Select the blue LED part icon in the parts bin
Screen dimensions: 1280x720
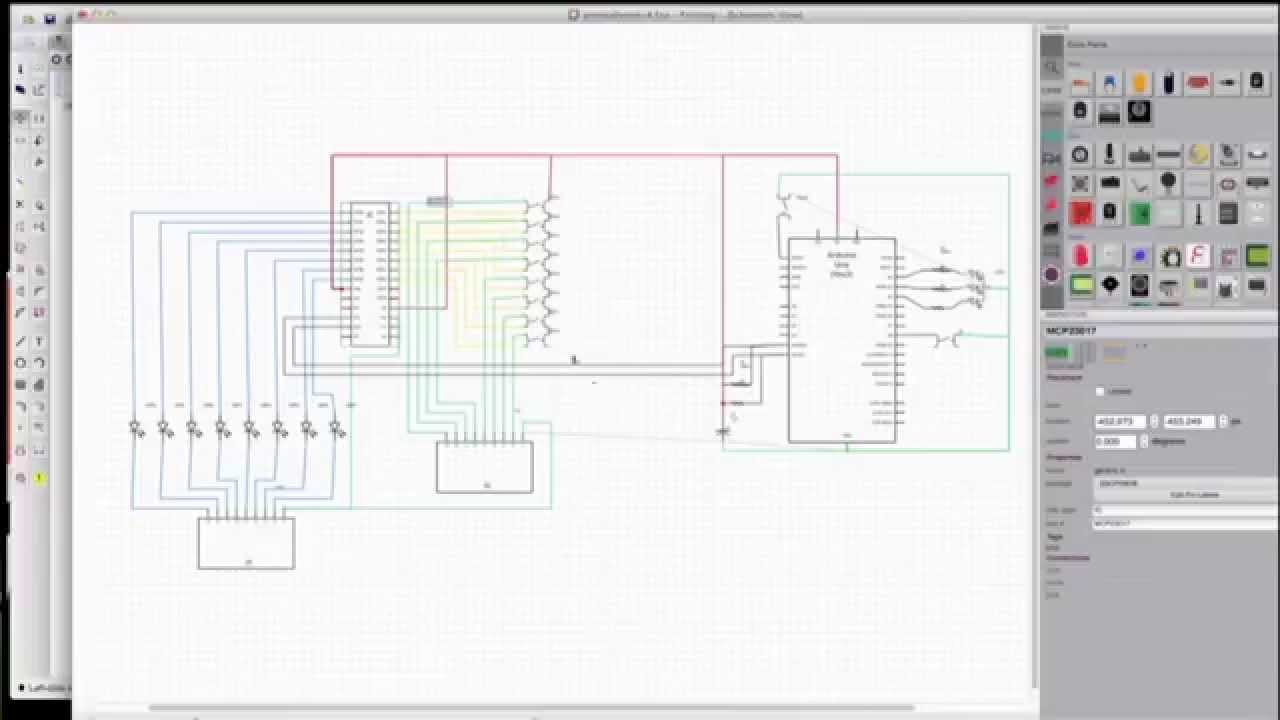pyautogui.click(x=1140, y=256)
